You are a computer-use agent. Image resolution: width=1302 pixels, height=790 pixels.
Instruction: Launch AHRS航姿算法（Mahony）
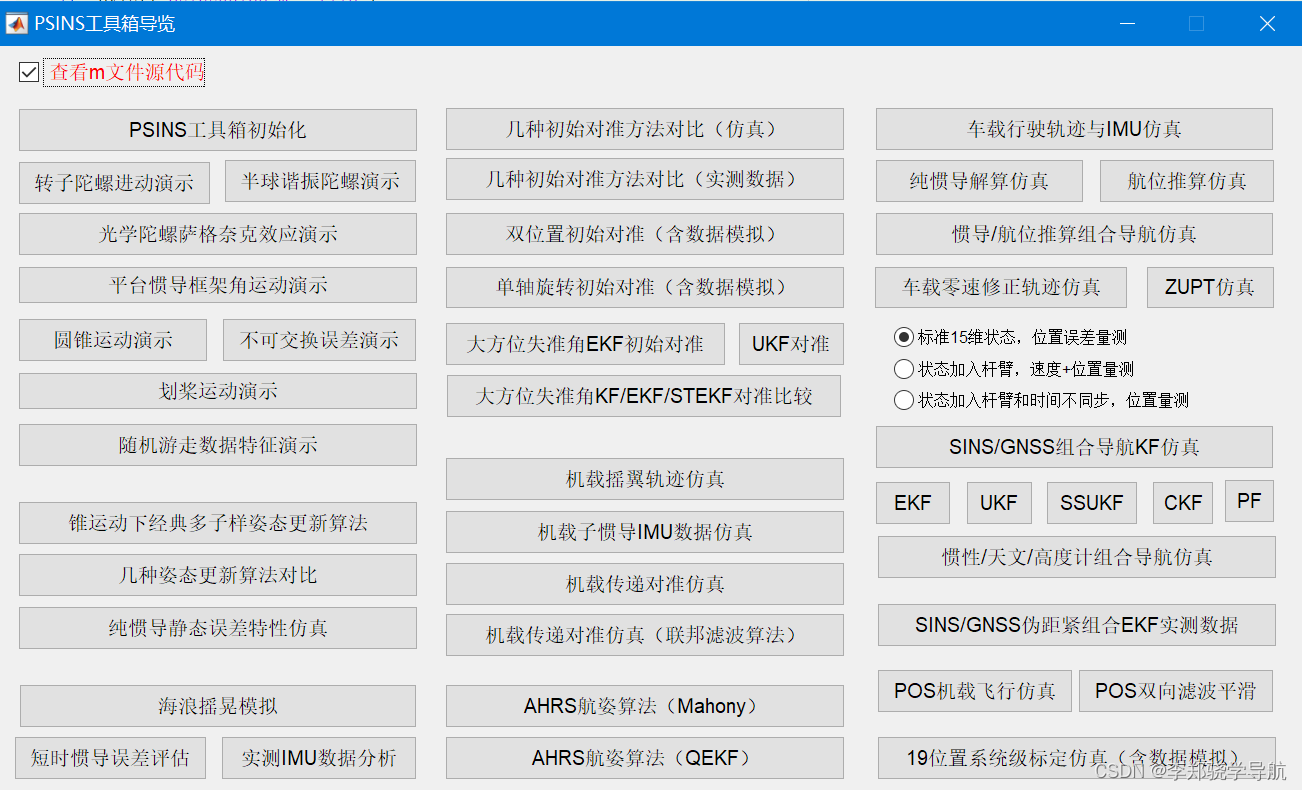pyautogui.click(x=645, y=706)
